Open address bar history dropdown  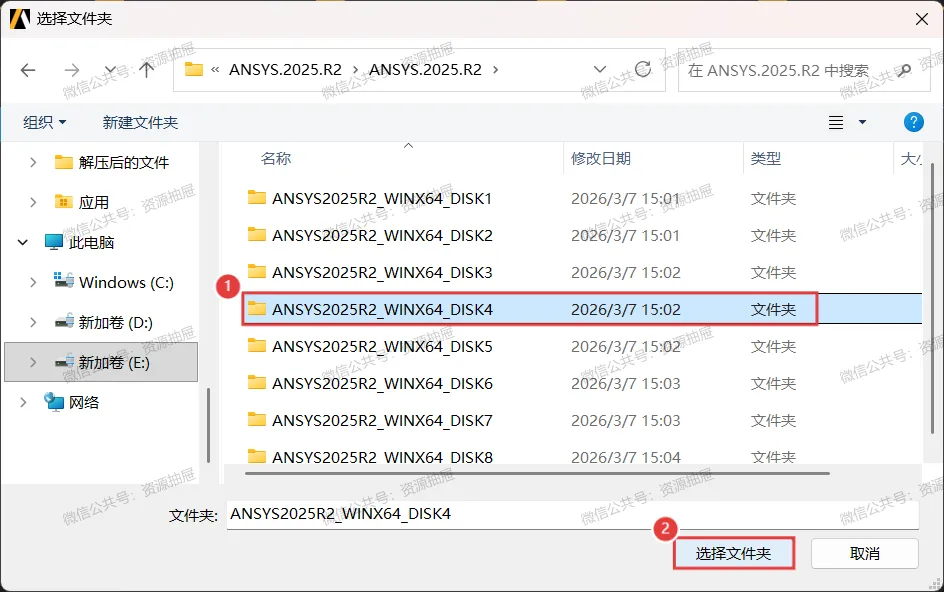click(x=600, y=69)
